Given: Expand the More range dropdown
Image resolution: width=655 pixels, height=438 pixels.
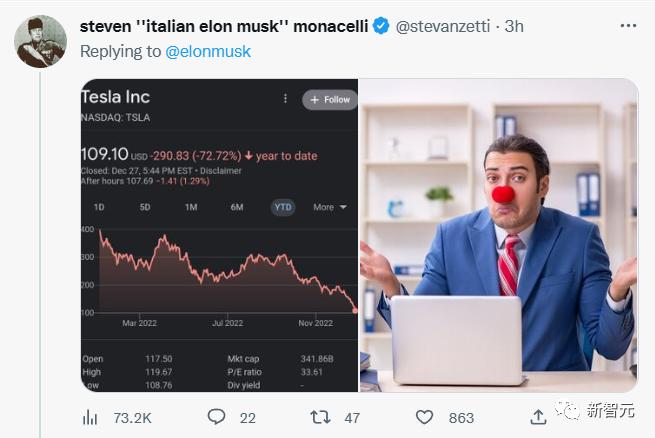Looking at the screenshot, I should [x=329, y=207].
